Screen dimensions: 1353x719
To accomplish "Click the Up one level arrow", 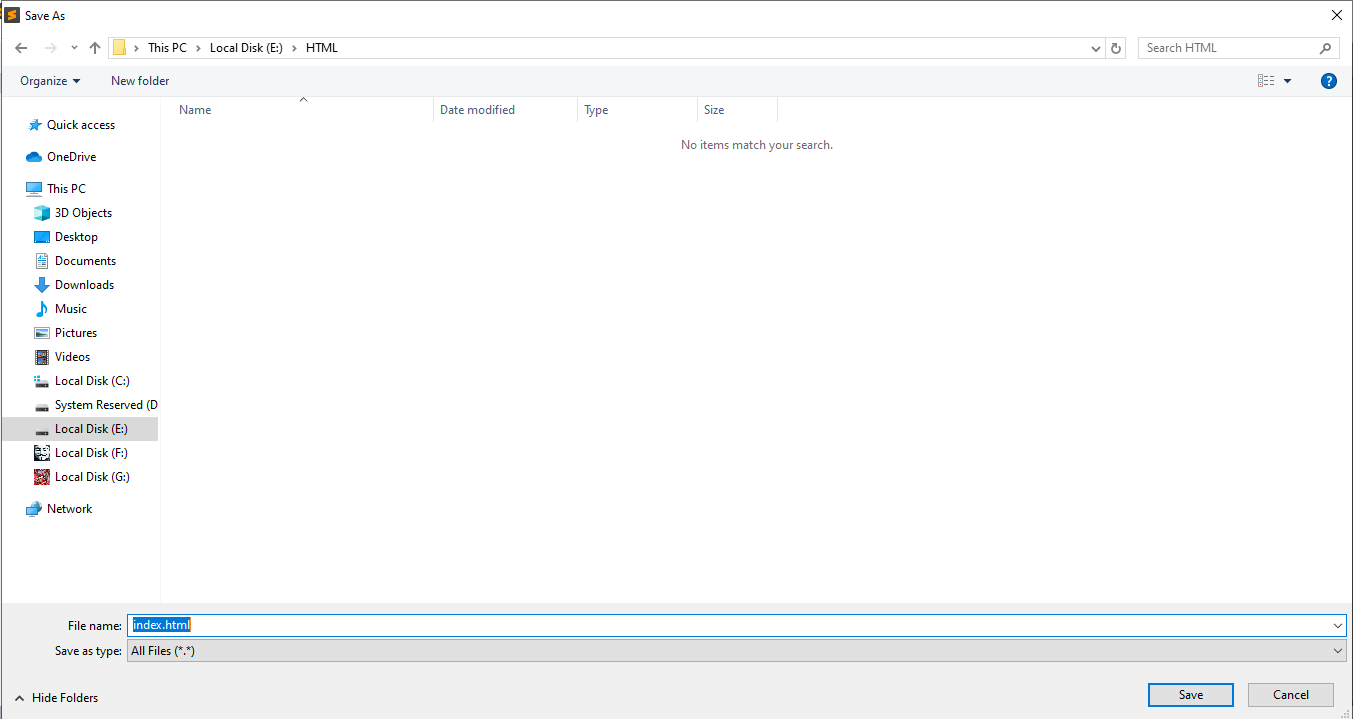I will click(x=95, y=48).
